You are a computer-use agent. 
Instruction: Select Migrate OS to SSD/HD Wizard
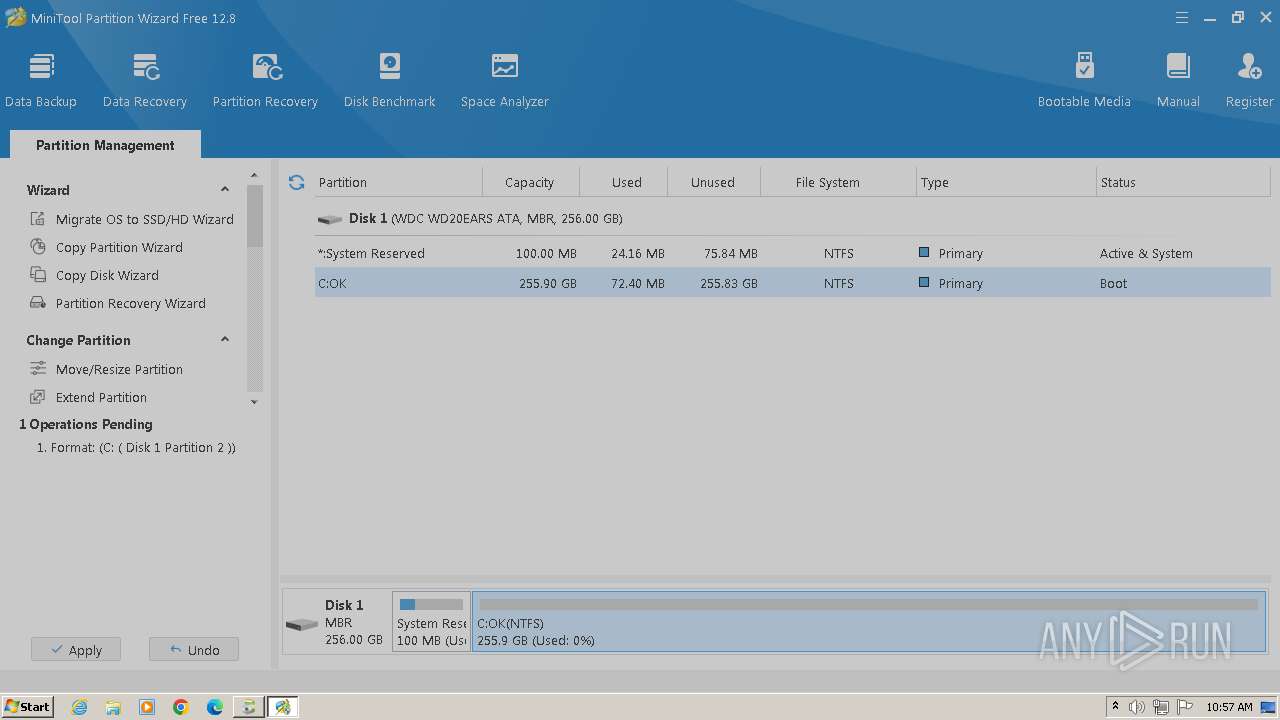(x=132, y=219)
